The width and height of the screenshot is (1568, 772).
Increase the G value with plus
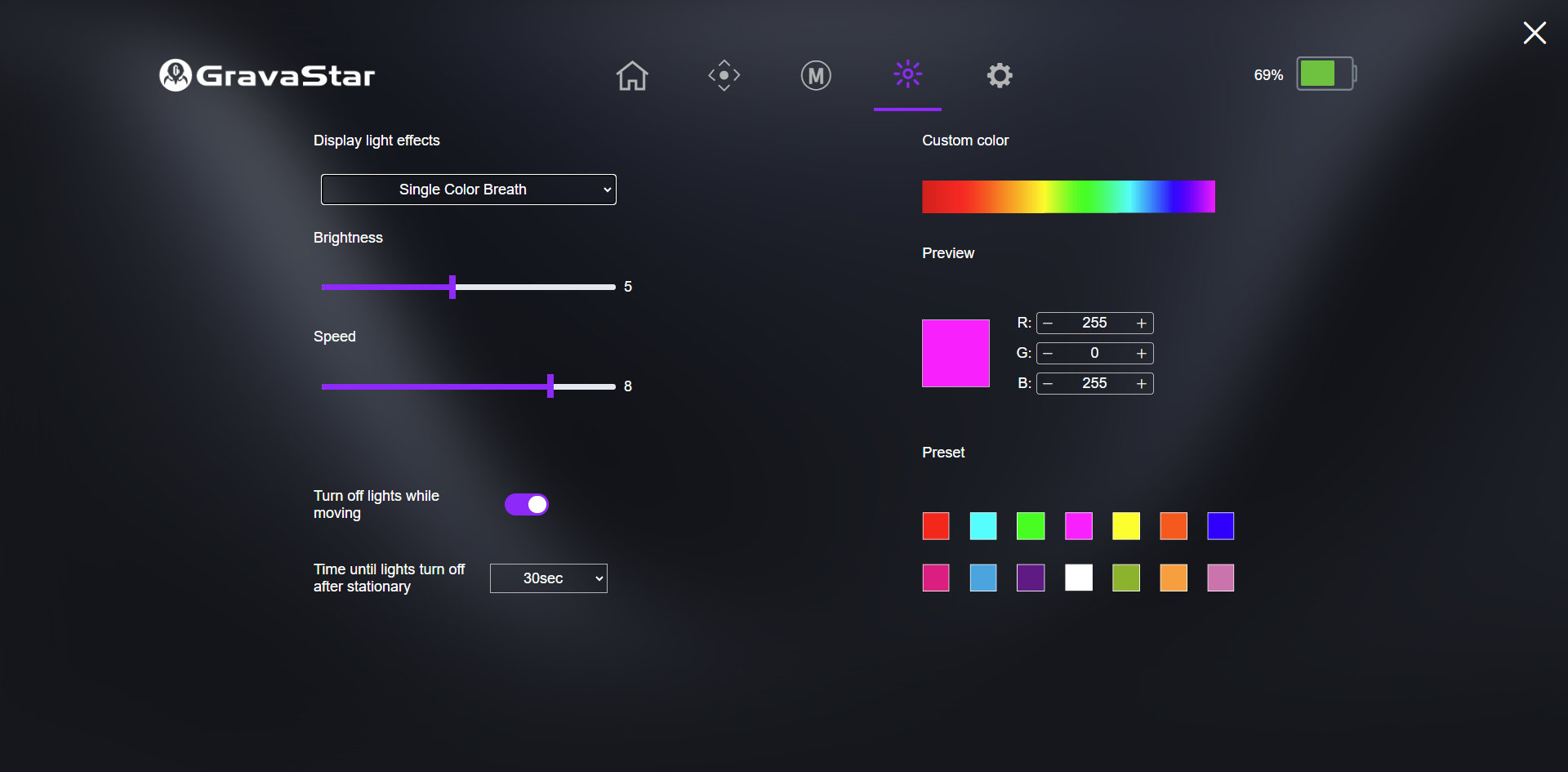(x=1141, y=354)
